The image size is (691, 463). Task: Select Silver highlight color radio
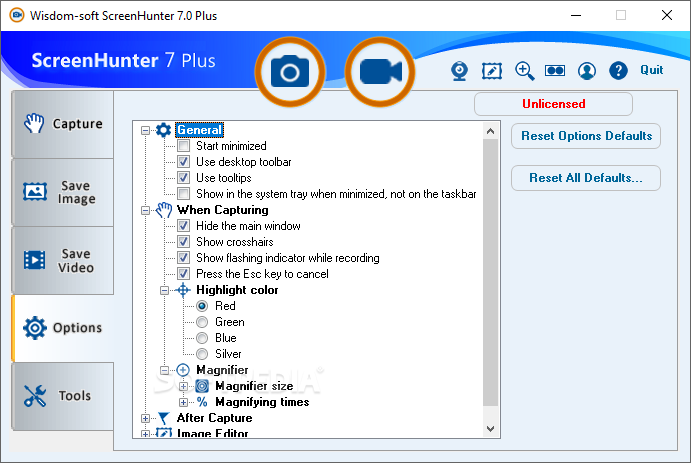(x=202, y=354)
